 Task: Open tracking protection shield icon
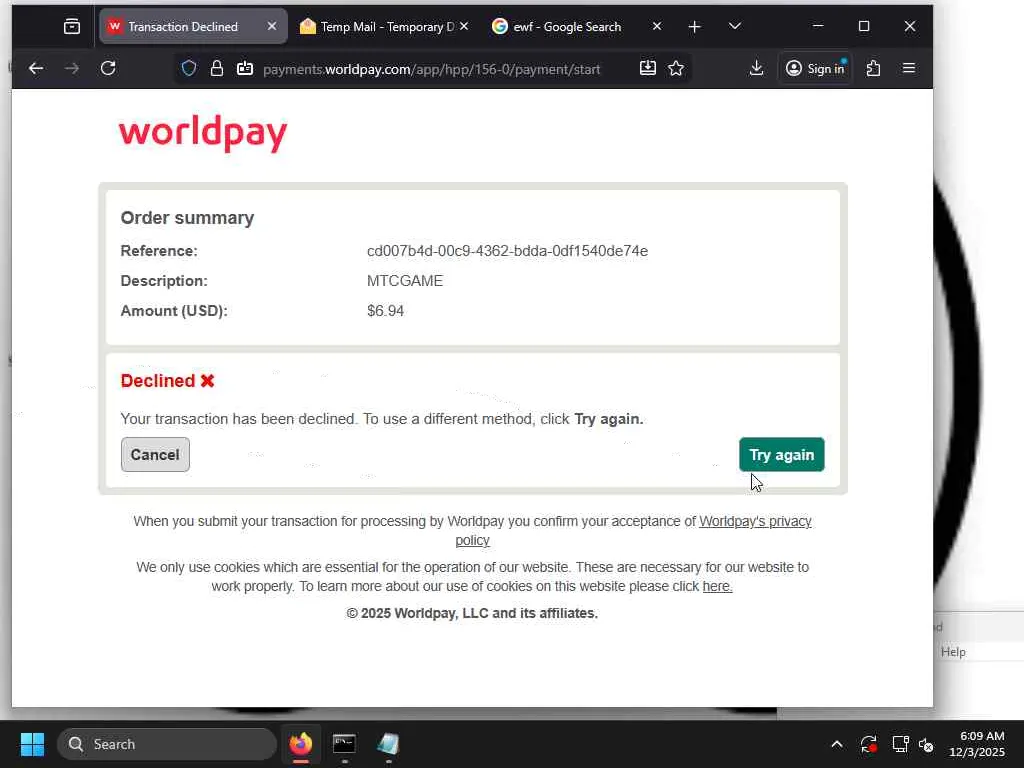pyautogui.click(x=189, y=69)
